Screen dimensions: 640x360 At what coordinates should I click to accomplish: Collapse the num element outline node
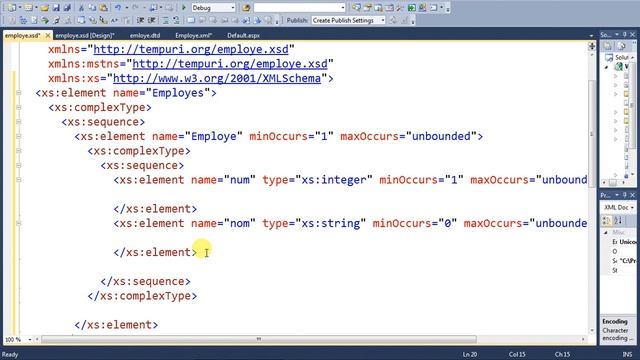point(19,180)
